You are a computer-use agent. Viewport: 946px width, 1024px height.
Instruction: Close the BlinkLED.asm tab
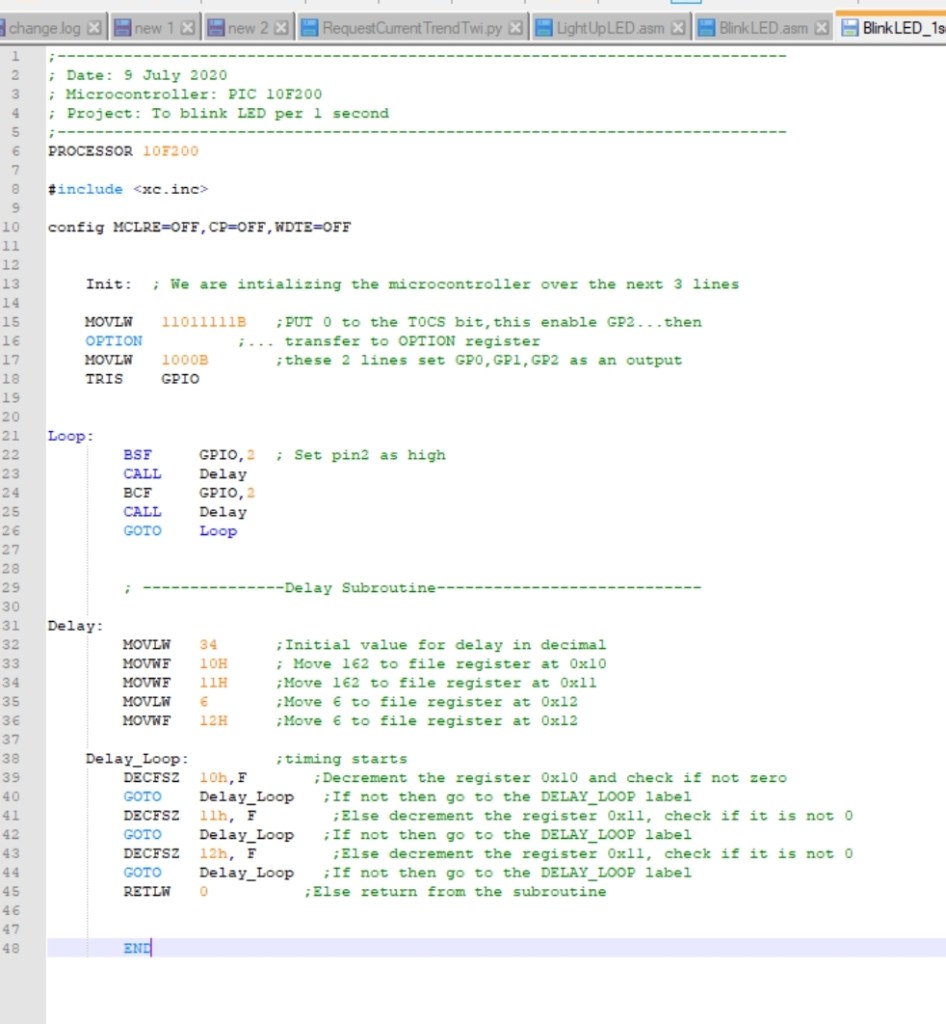pos(822,28)
